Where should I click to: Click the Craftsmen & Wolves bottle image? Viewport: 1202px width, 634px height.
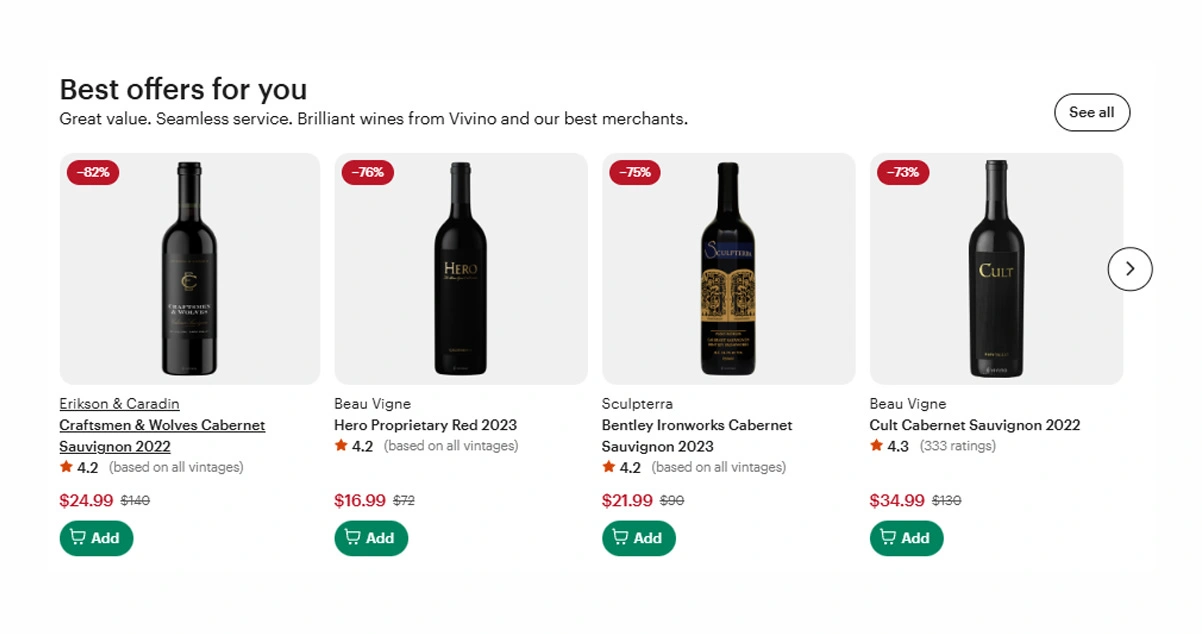tap(189, 268)
